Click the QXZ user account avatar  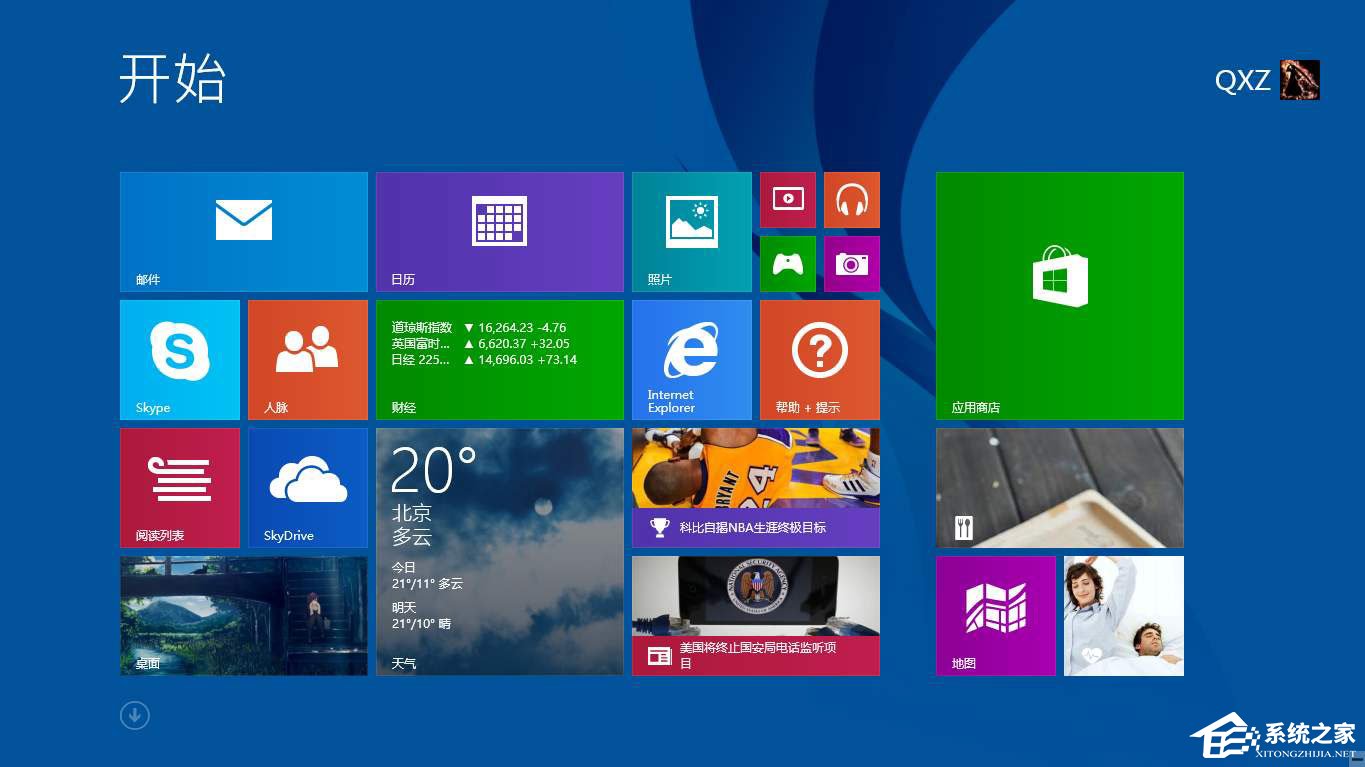(1298, 80)
